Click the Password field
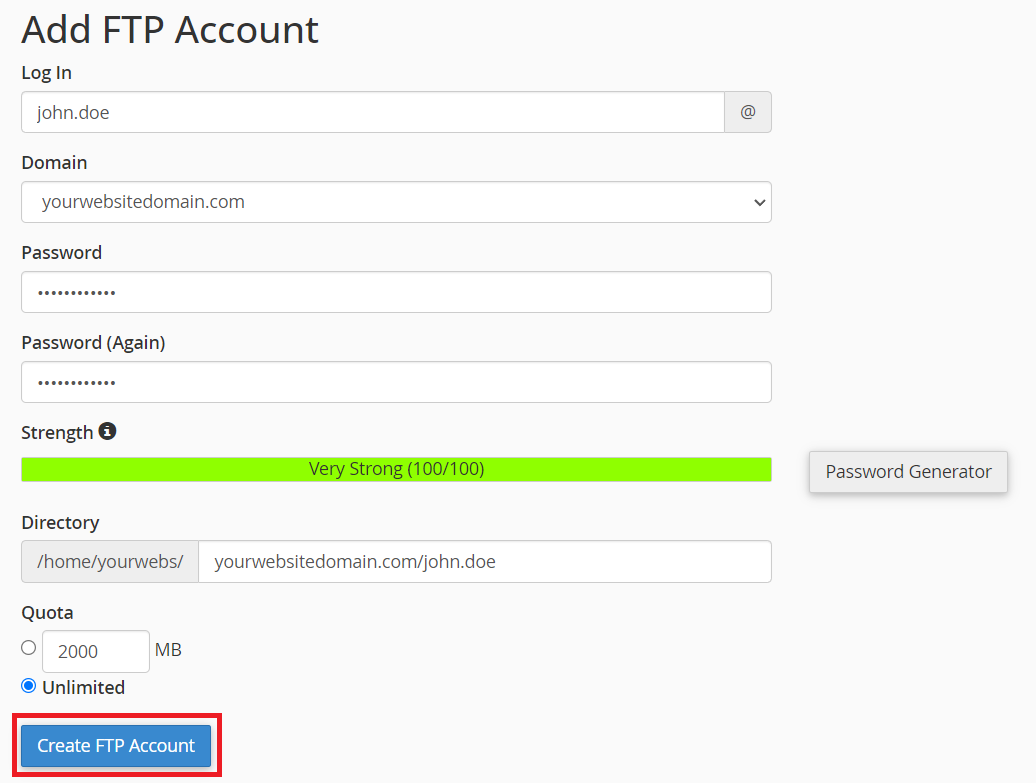 (x=396, y=292)
